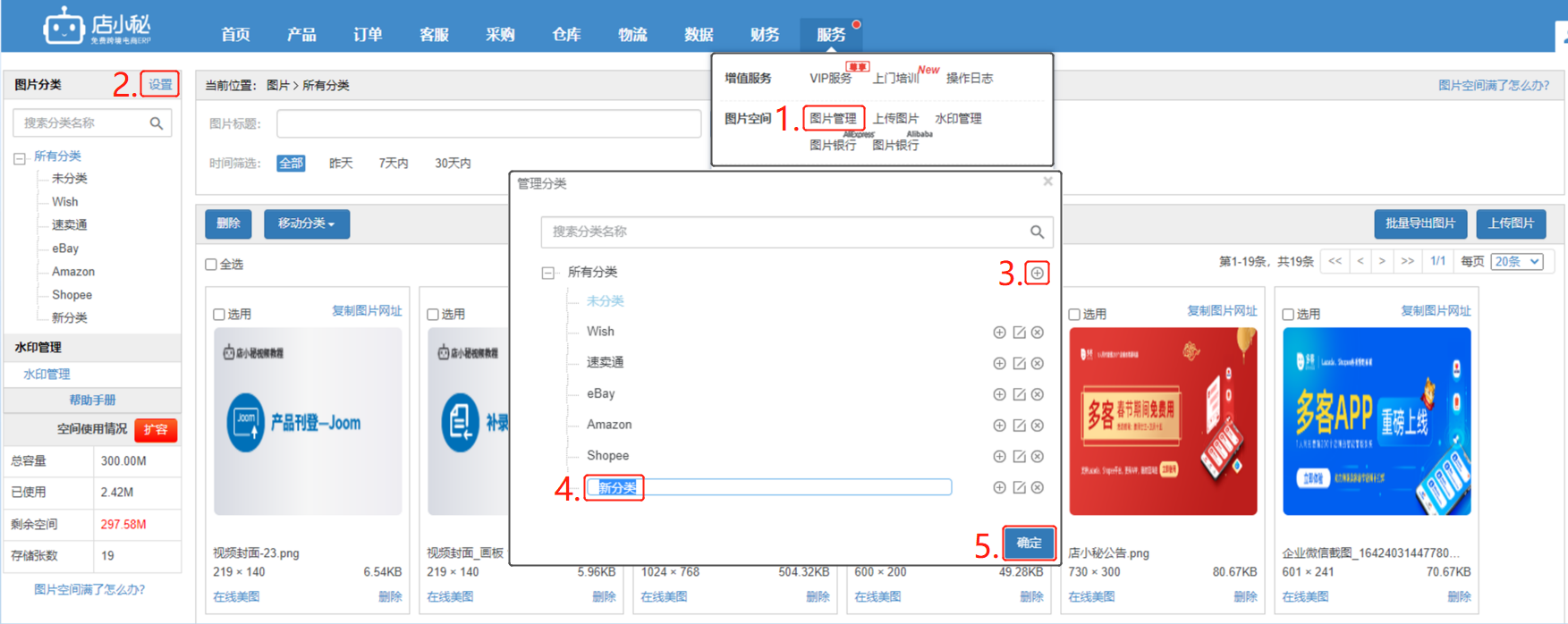Open the 财务 menu in top navigation
1568x624 pixels.
click(765, 35)
